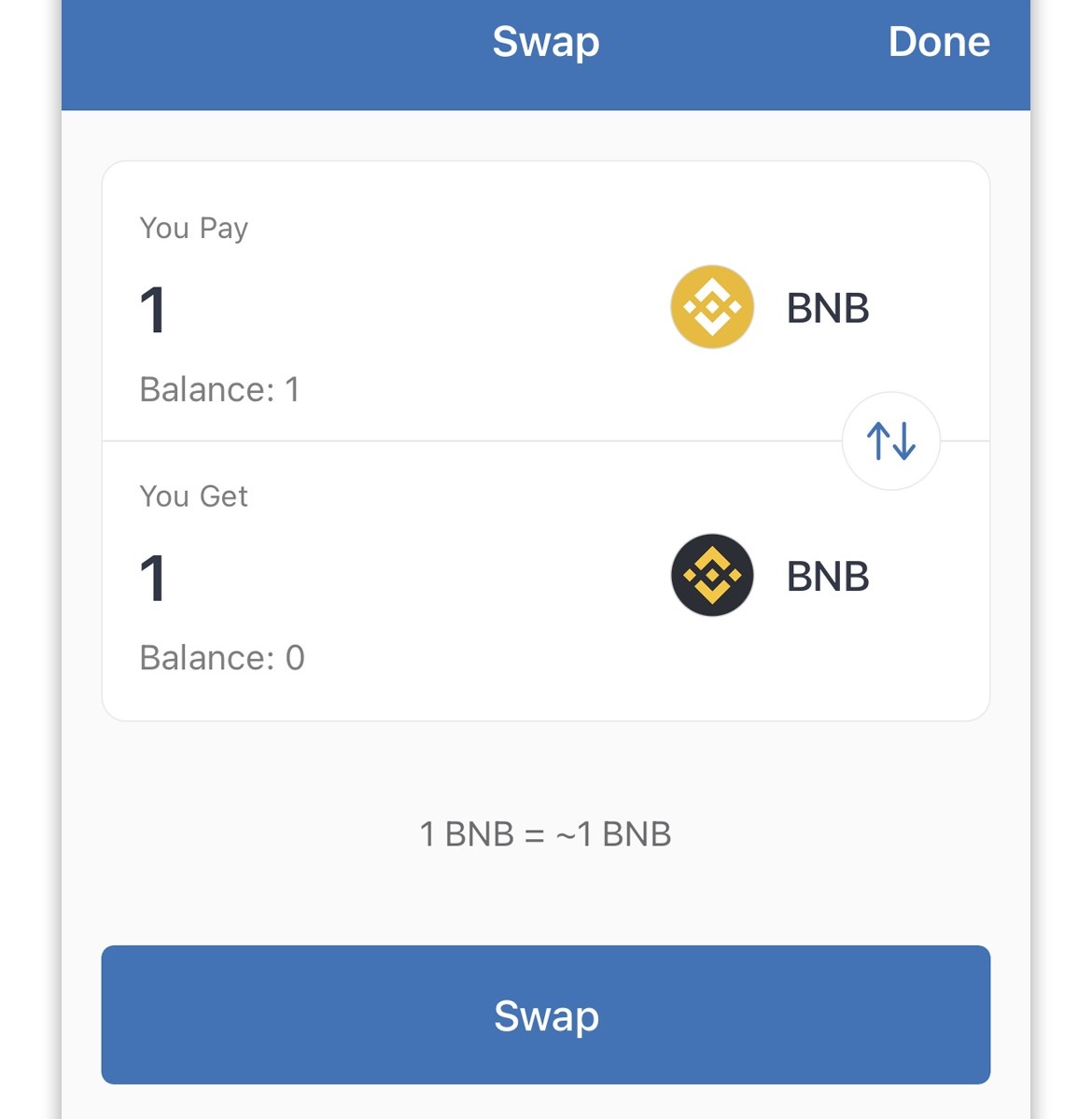Image resolution: width=1092 pixels, height=1119 pixels.
Task: Tap empty space between amount and icon in You Pay
Action: [x=420, y=310]
